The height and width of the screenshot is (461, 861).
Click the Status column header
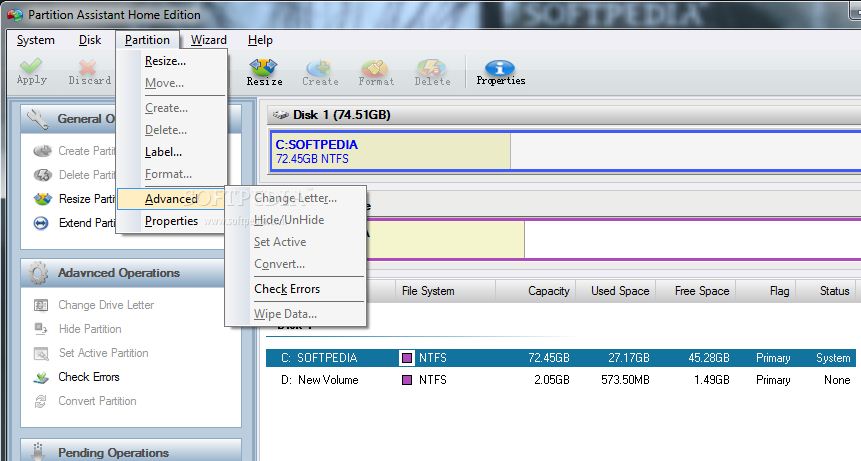click(826, 291)
